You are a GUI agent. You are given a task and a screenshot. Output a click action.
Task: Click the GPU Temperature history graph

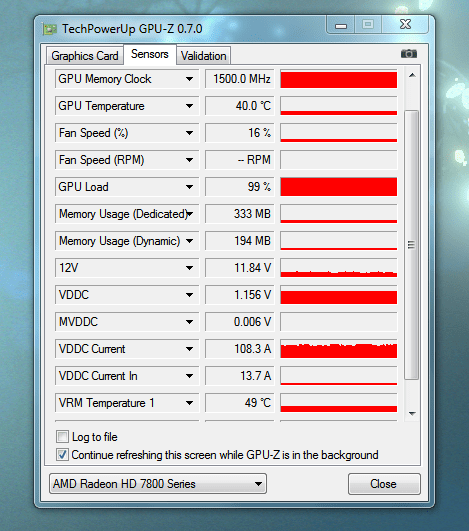point(339,106)
